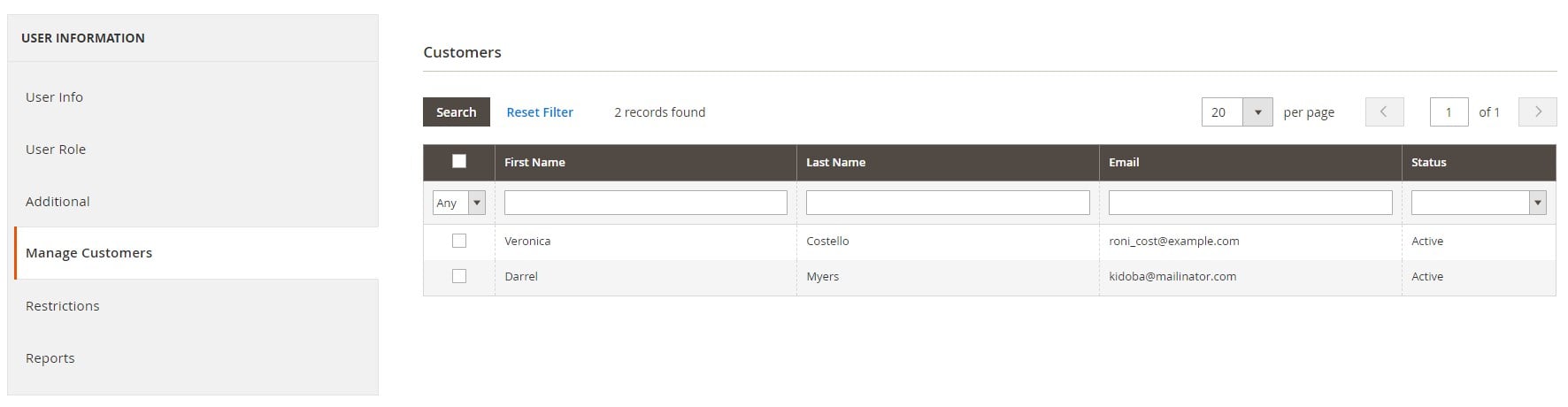Screen dimensions: 1568x407
Task: Check the box for Veronica Costello
Action: click(459, 241)
